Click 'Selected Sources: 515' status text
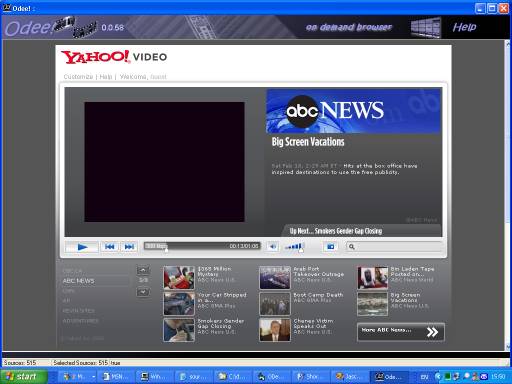The height and width of the screenshot is (384, 512). [x=81, y=363]
